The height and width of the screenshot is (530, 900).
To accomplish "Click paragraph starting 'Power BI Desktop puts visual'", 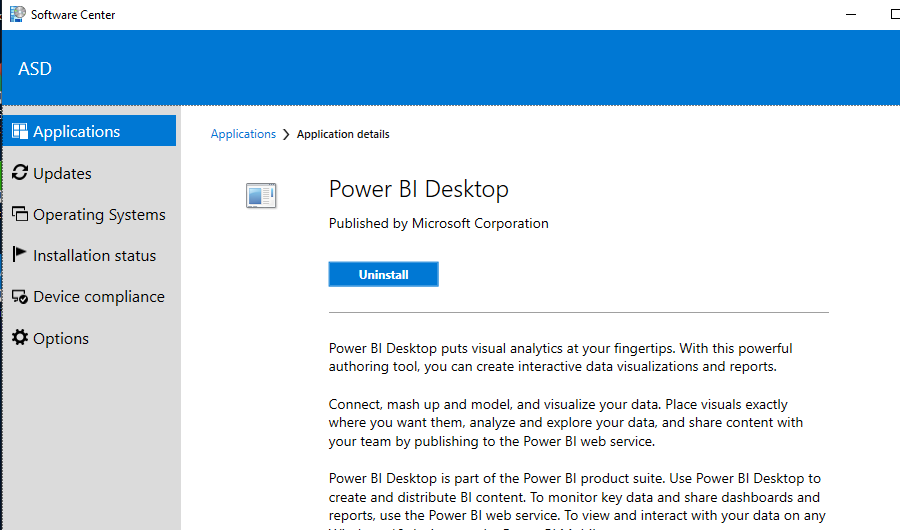I will point(560,357).
